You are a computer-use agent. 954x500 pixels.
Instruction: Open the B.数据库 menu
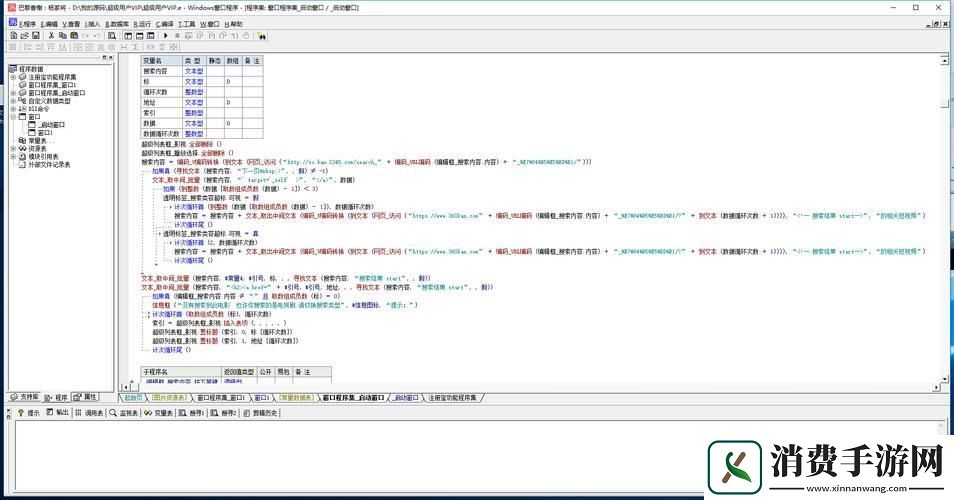(117, 24)
